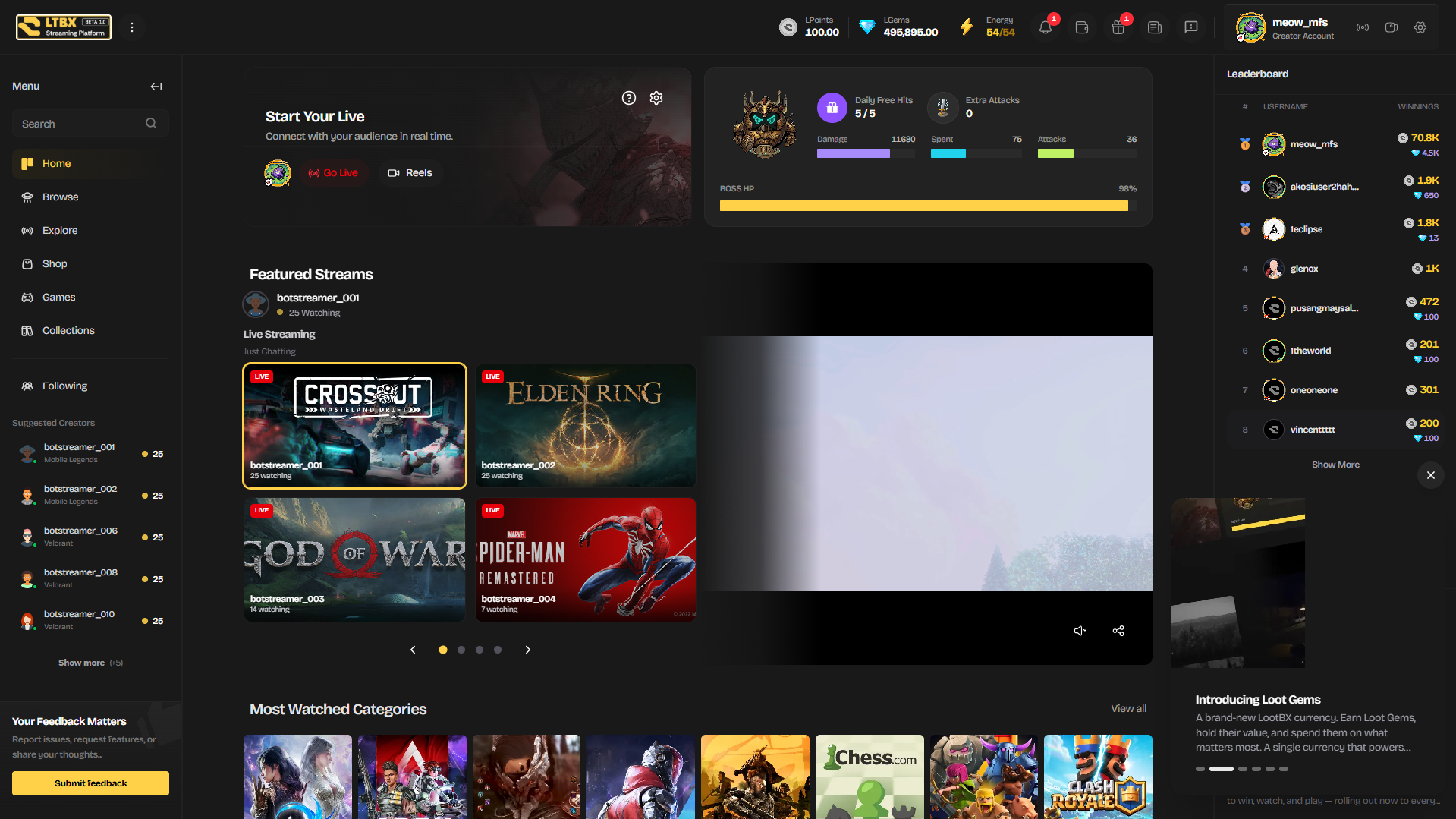The height and width of the screenshot is (819, 1456).
Task: Open the Shop menu item
Action: point(90,263)
